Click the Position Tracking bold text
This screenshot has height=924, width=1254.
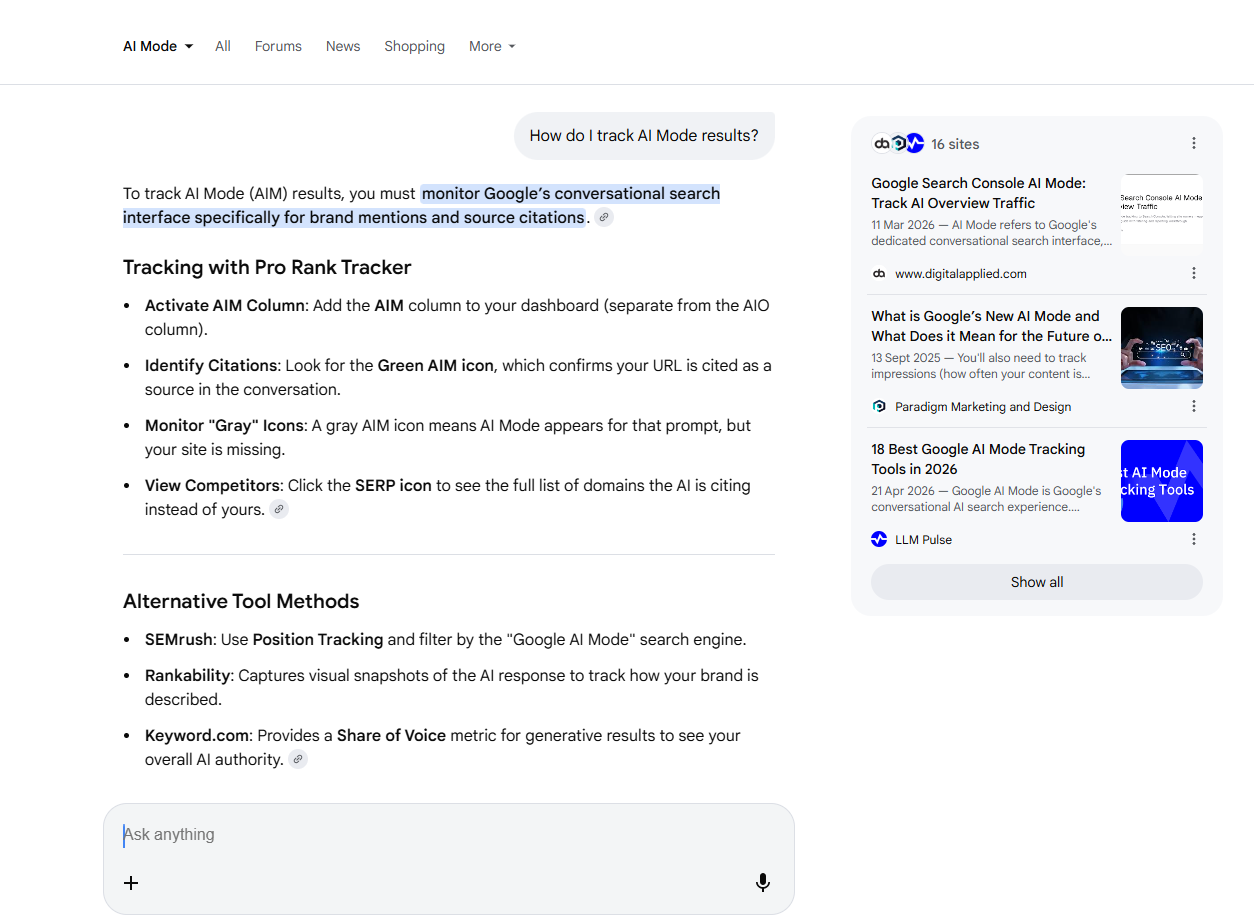[318, 639]
